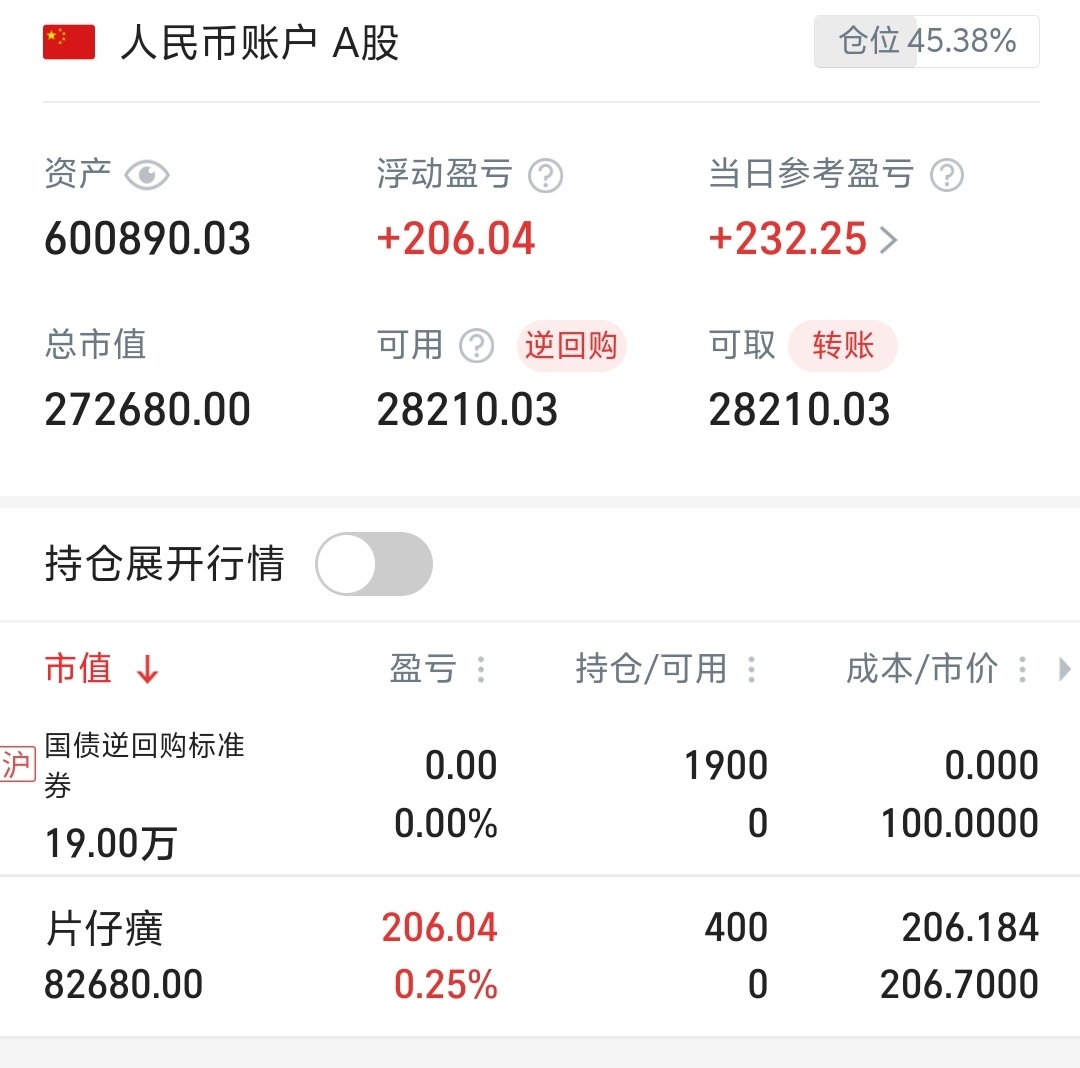Open help icon beside 当日参考盈亏
Viewport: 1080px width, 1068px height.
point(947,176)
